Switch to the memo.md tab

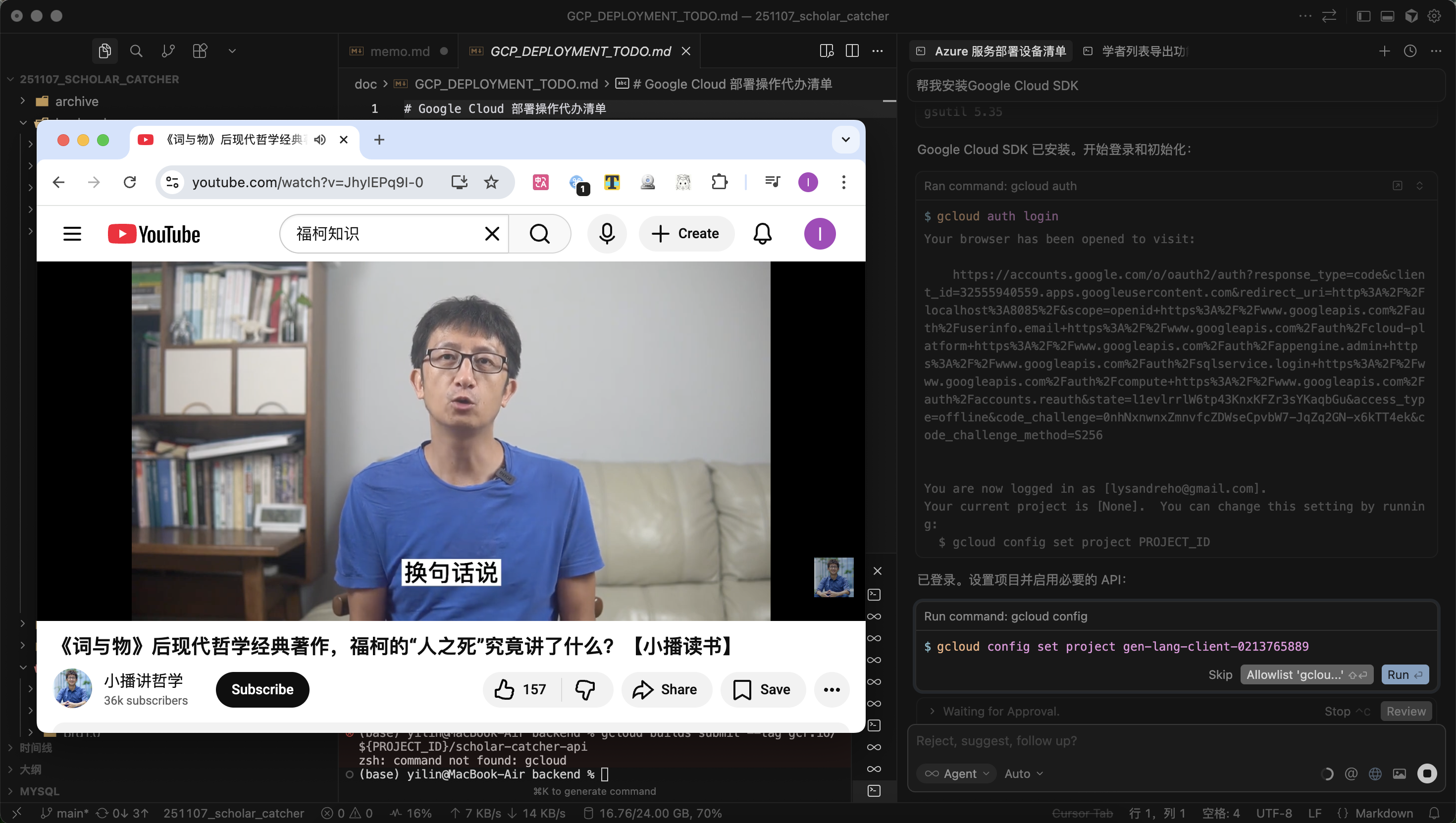(399, 51)
